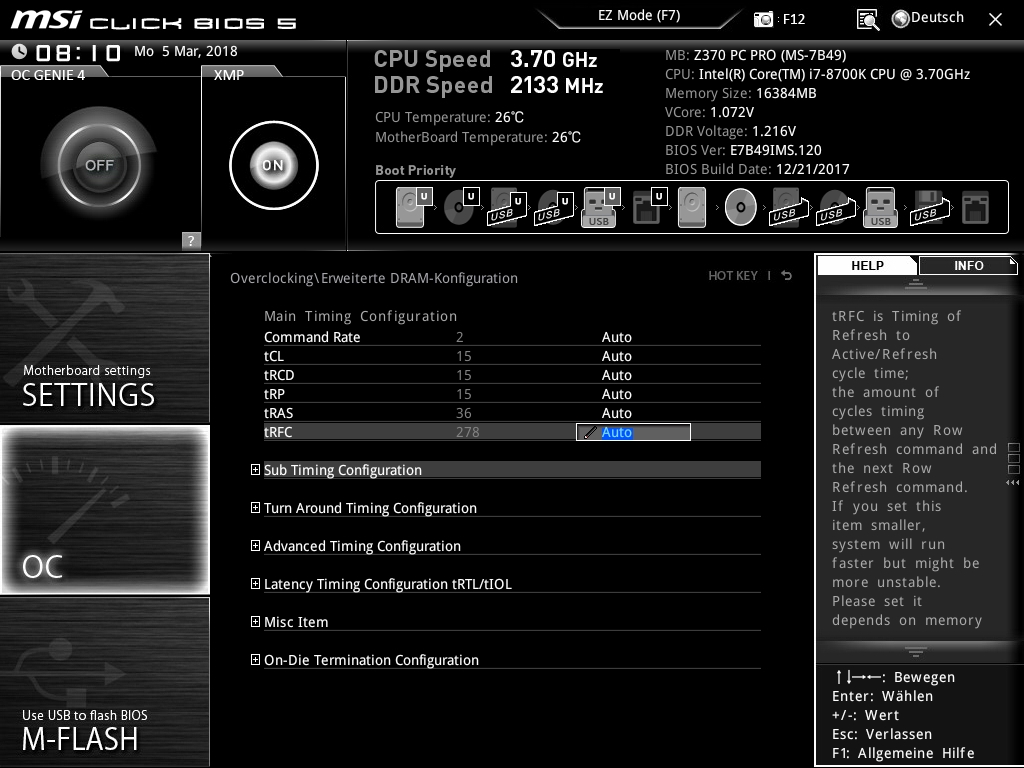The width and height of the screenshot is (1024, 768).
Task: Switch to EZ Mode (F7)
Action: tap(639, 16)
